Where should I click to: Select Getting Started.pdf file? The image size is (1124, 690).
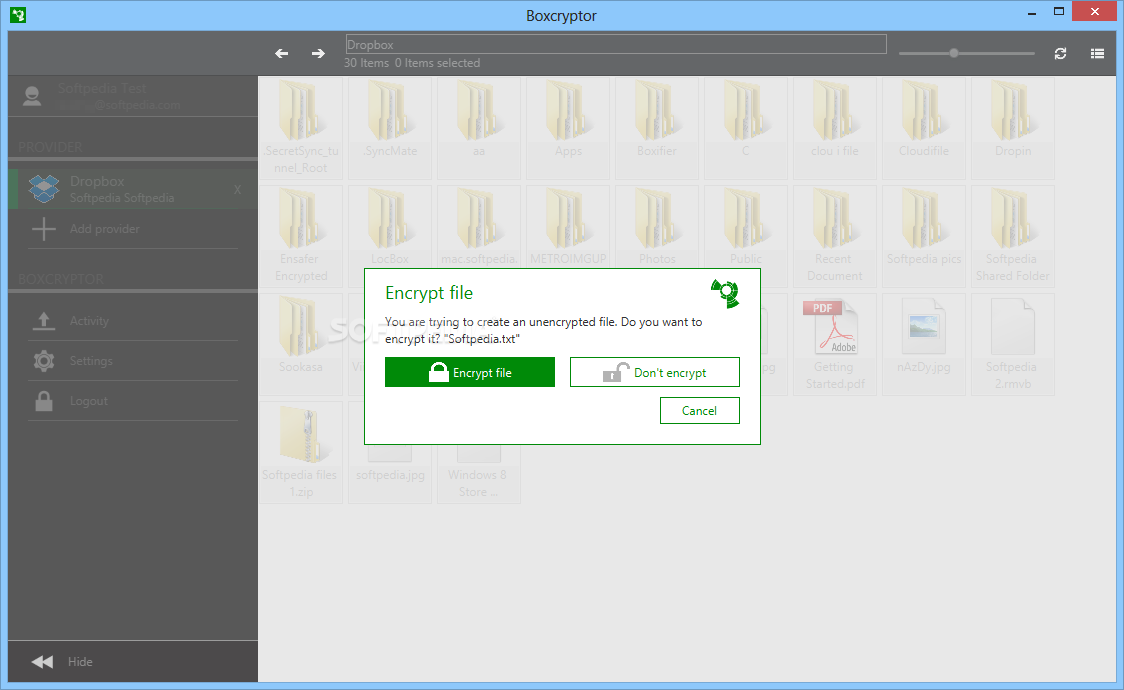(x=834, y=344)
